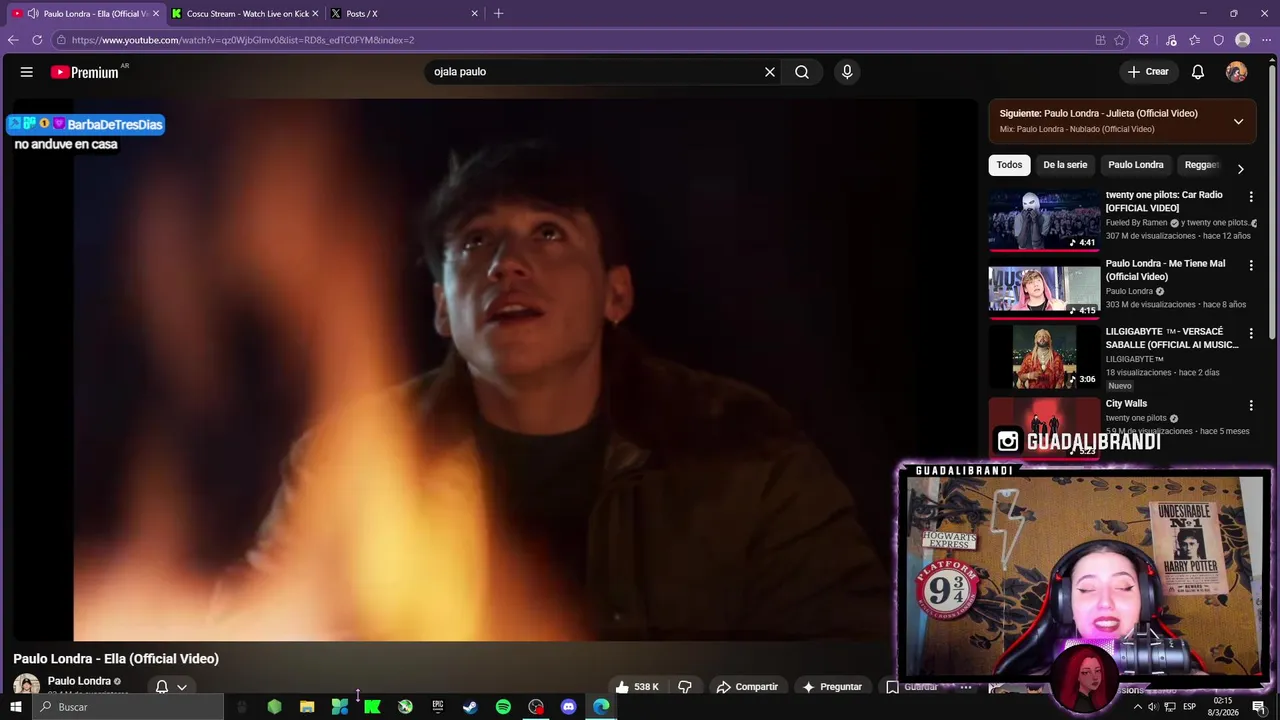This screenshot has height=720, width=1280.
Task: Open the Windows Start menu
Action: [x=15, y=707]
